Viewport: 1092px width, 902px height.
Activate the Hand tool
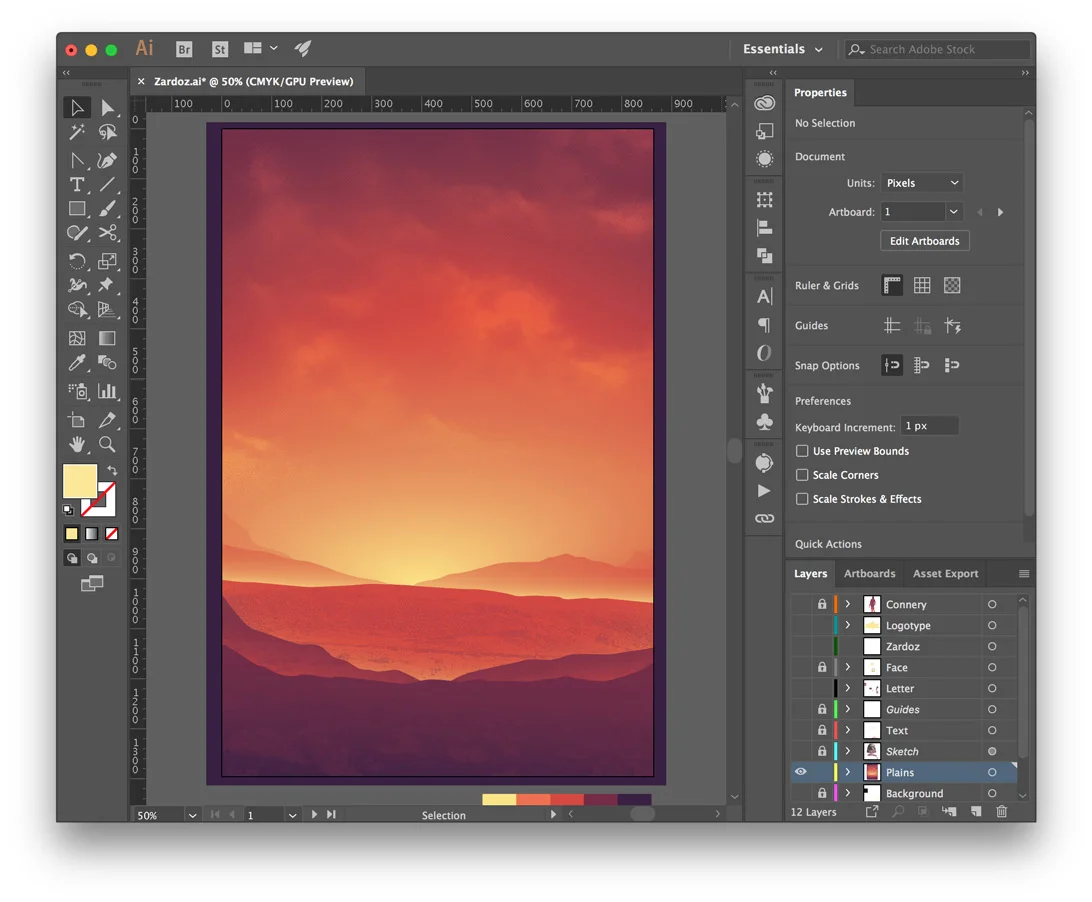[77, 444]
